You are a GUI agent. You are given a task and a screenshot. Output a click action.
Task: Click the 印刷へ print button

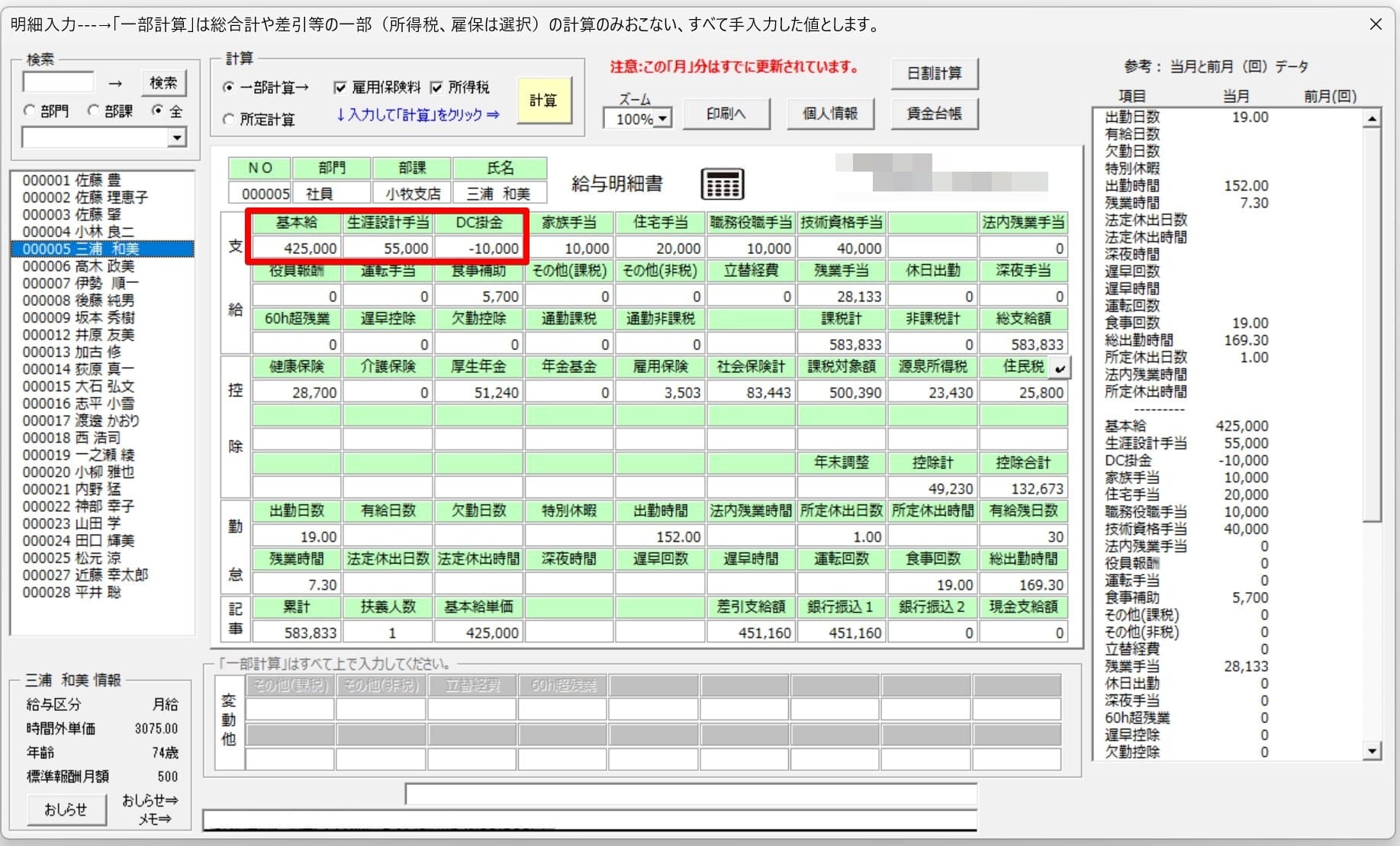(726, 114)
